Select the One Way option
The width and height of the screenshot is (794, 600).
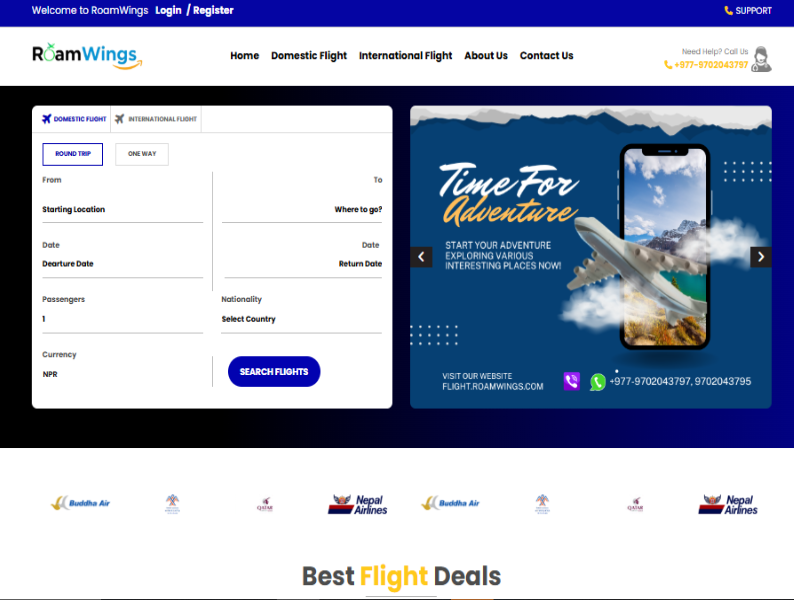(142, 154)
